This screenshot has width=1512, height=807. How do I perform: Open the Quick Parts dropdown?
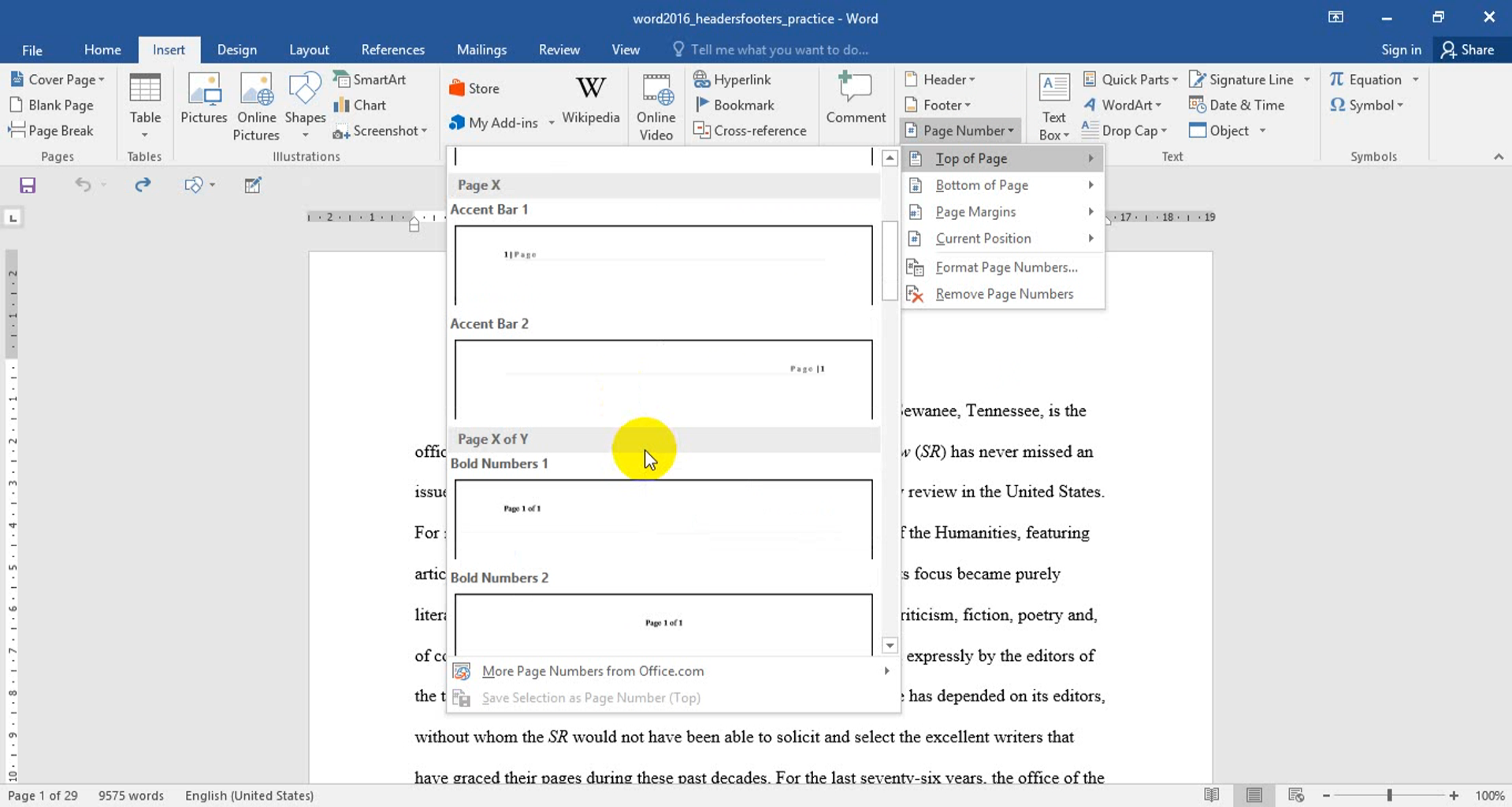(x=1131, y=80)
